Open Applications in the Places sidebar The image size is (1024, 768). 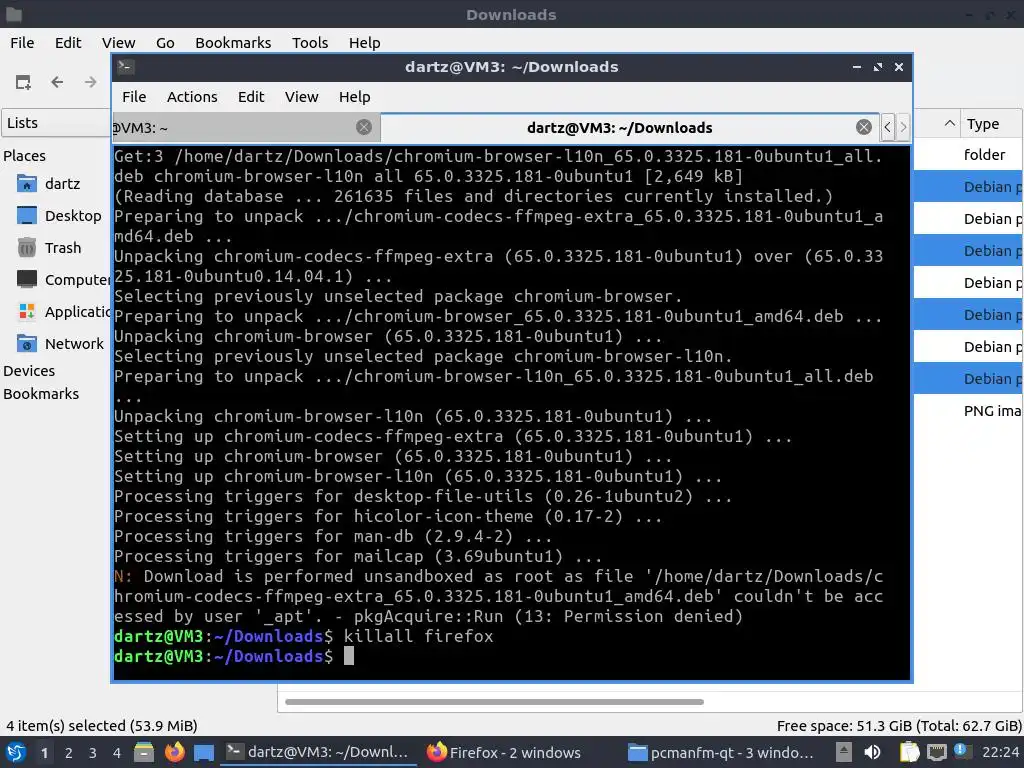click(63, 312)
